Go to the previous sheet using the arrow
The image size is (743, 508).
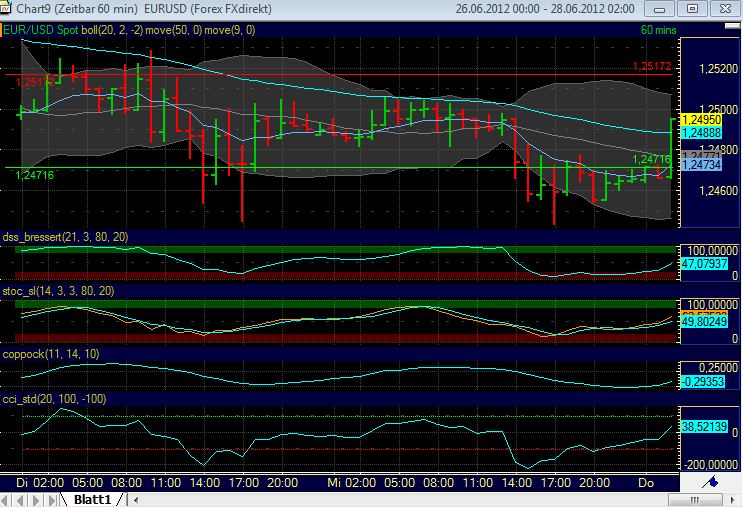[20, 500]
